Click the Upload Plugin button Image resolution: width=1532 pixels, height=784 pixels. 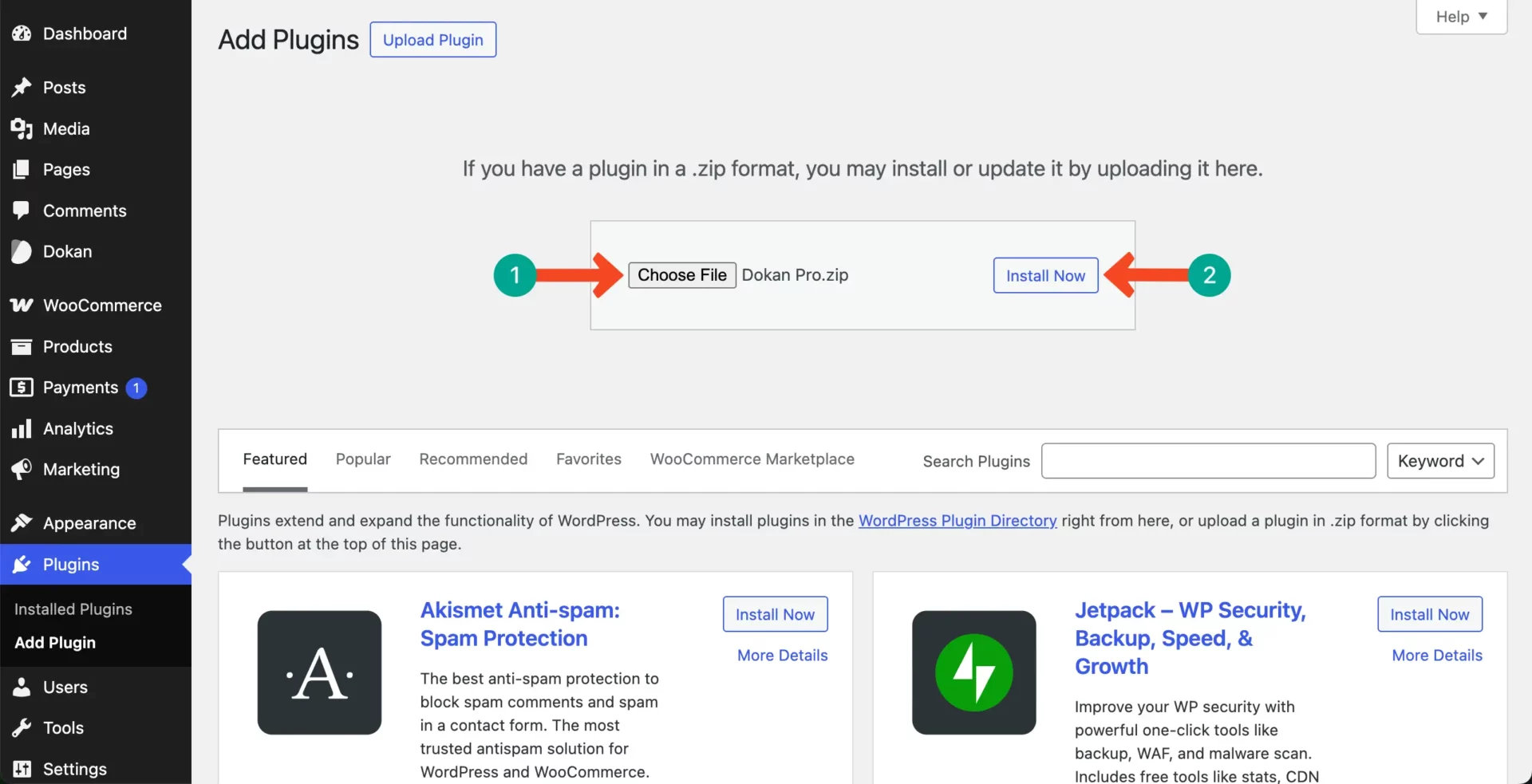click(432, 40)
